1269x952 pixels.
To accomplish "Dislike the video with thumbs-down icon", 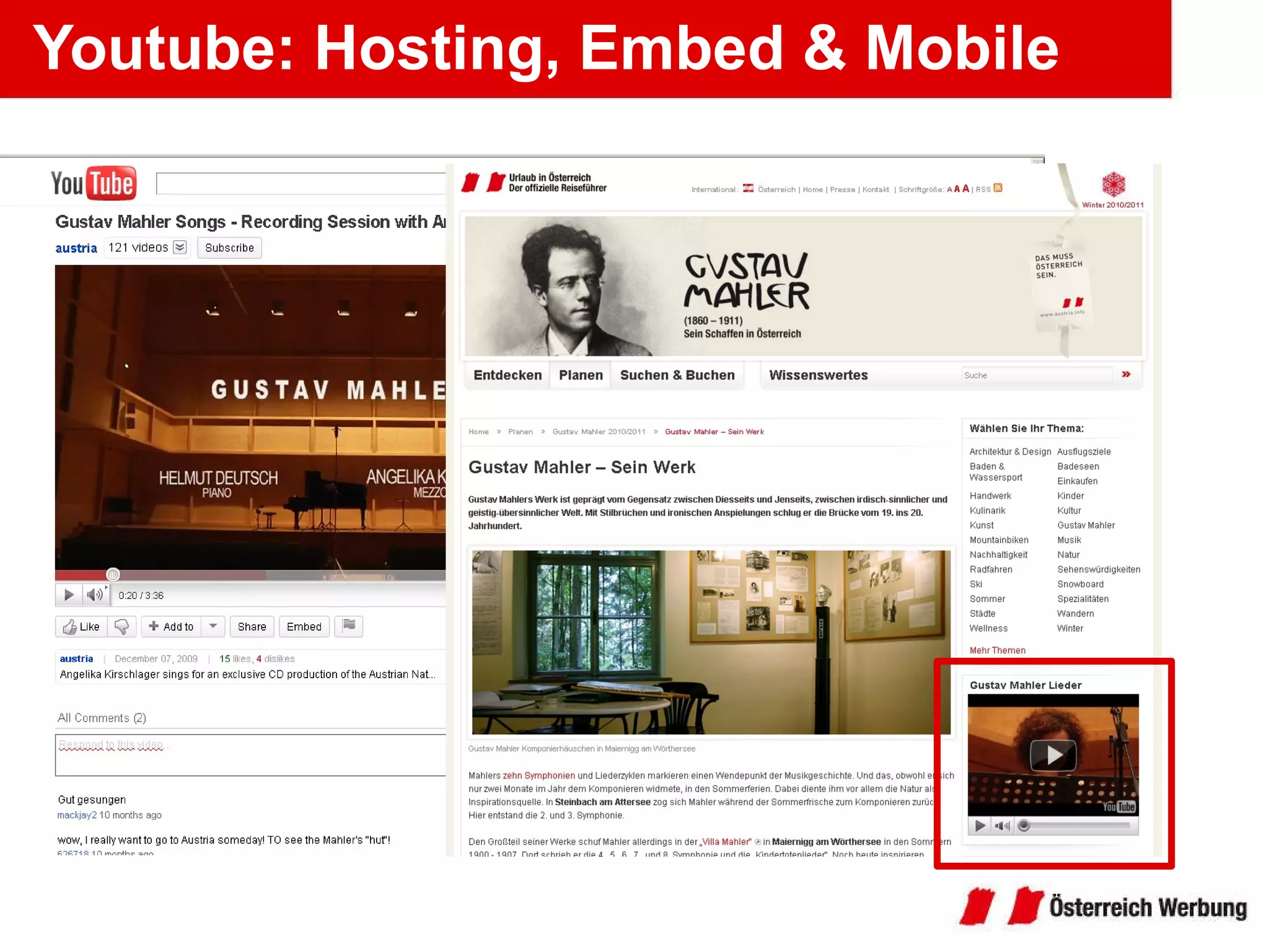I will pos(121,627).
